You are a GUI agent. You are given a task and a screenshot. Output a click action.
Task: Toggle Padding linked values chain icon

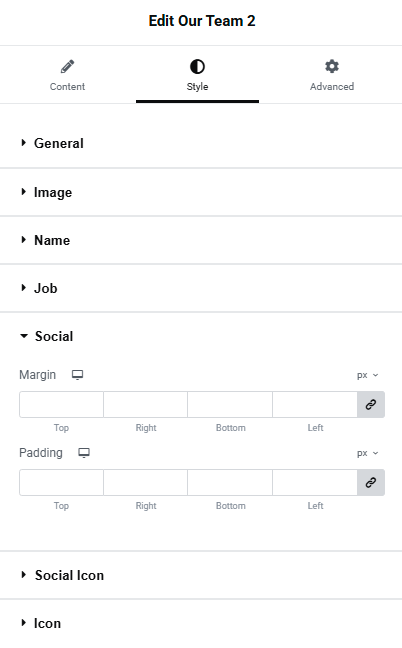(371, 482)
